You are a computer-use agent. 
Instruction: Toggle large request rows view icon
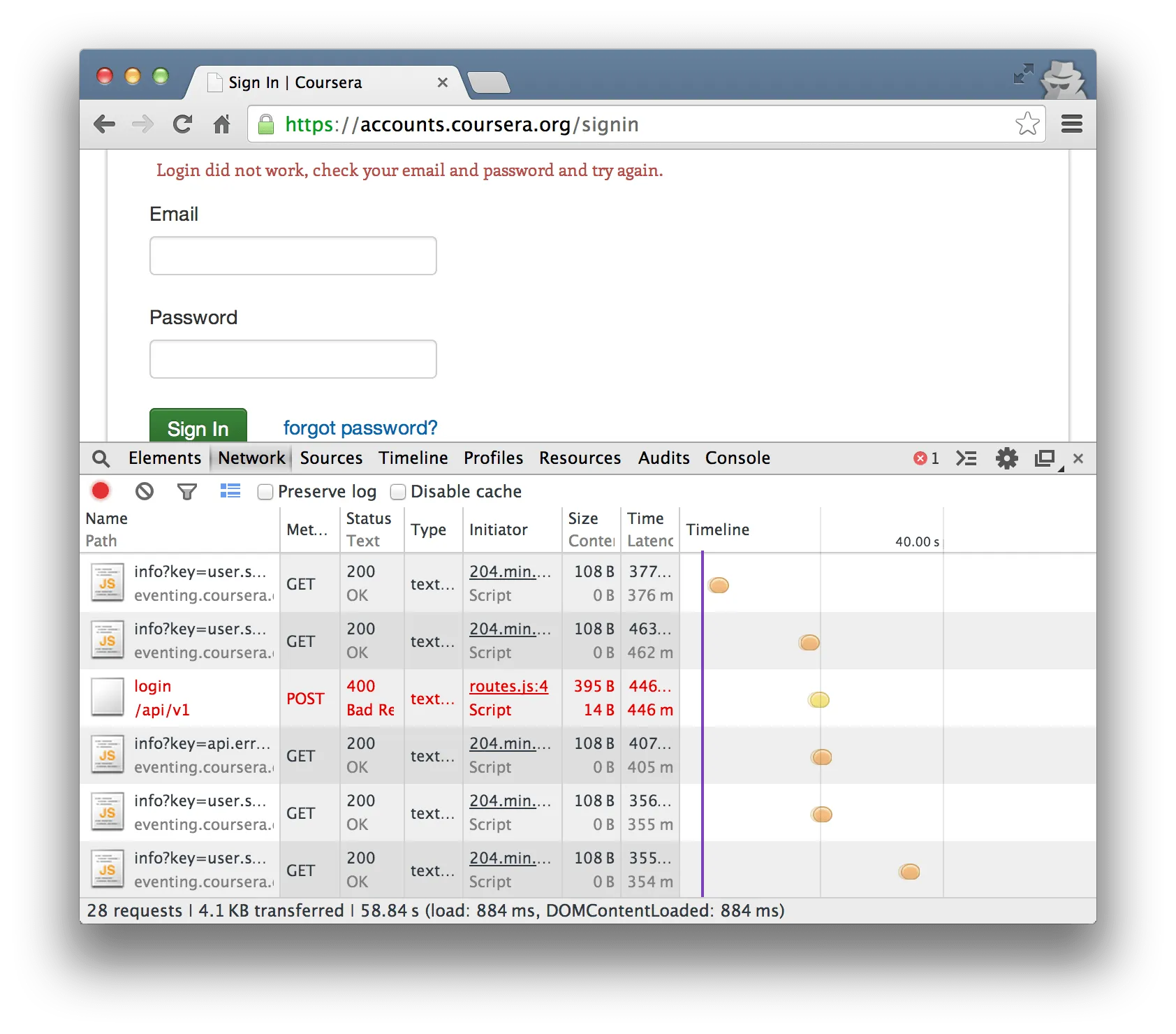coord(230,491)
